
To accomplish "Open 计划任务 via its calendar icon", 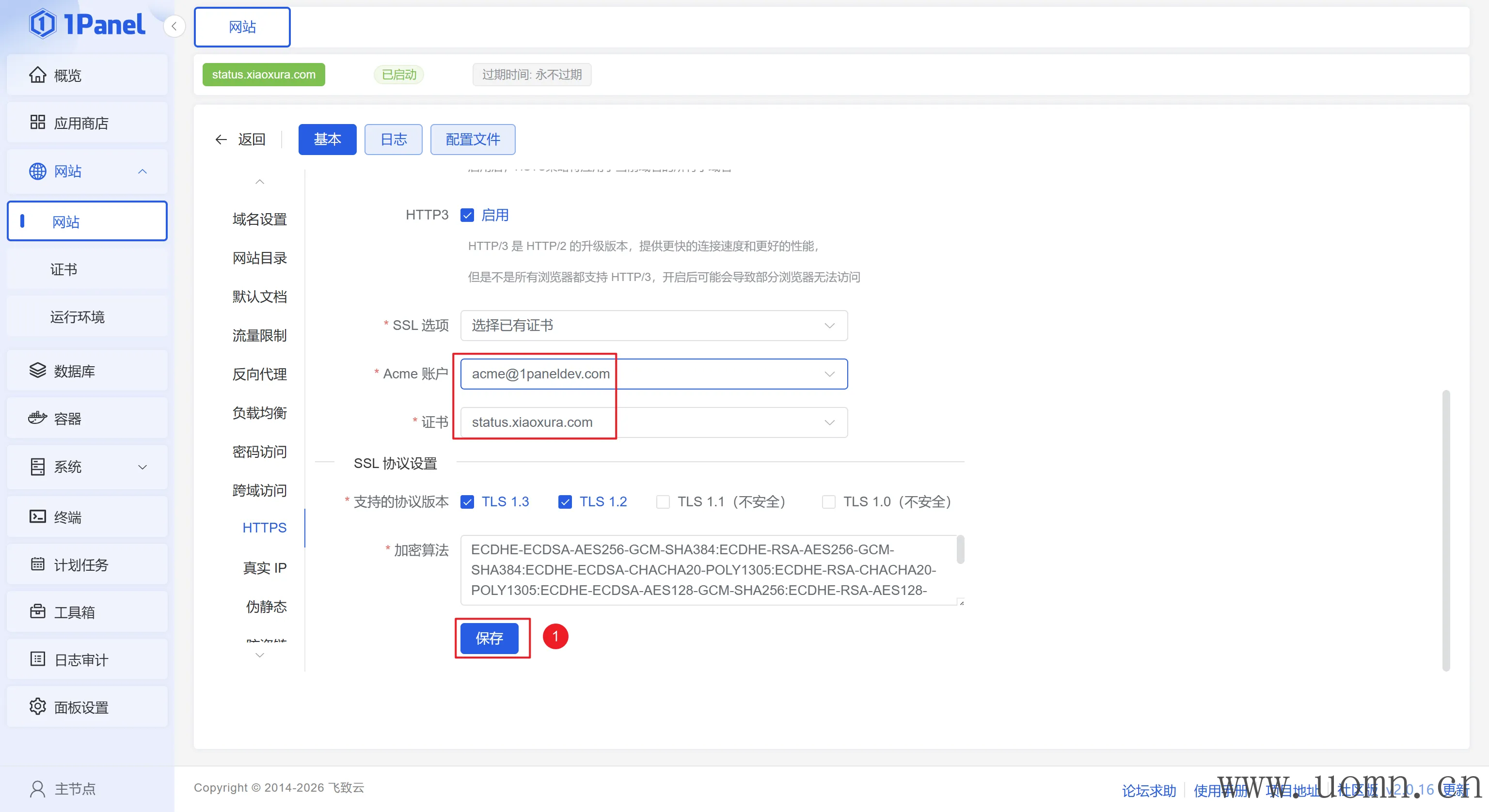I will pyautogui.click(x=38, y=564).
